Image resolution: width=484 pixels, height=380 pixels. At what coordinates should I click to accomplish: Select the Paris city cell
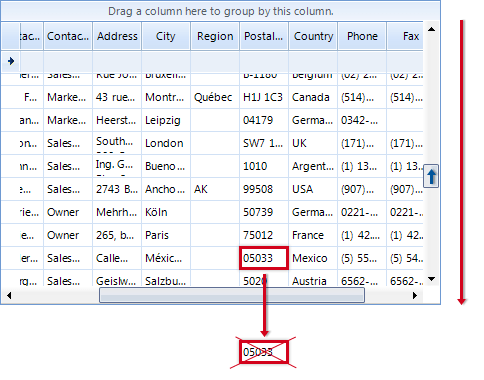166,235
